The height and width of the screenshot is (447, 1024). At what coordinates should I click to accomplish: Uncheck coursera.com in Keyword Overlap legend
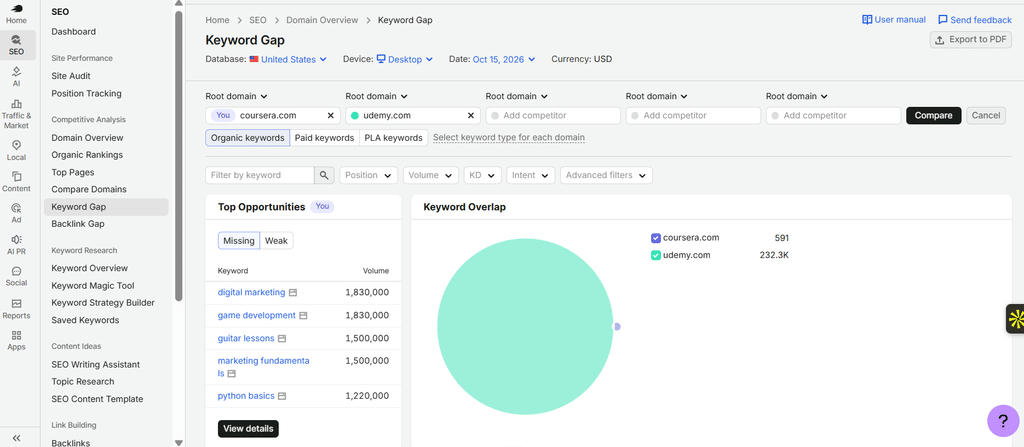[x=656, y=238]
